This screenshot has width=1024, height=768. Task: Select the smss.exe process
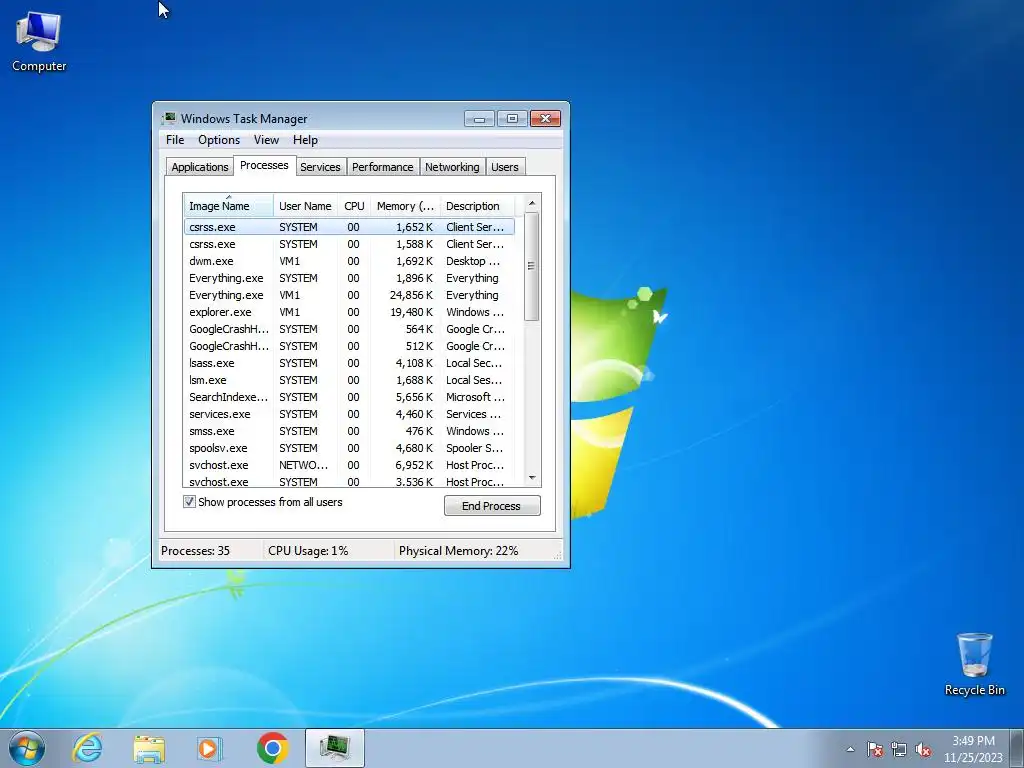tap(349, 431)
